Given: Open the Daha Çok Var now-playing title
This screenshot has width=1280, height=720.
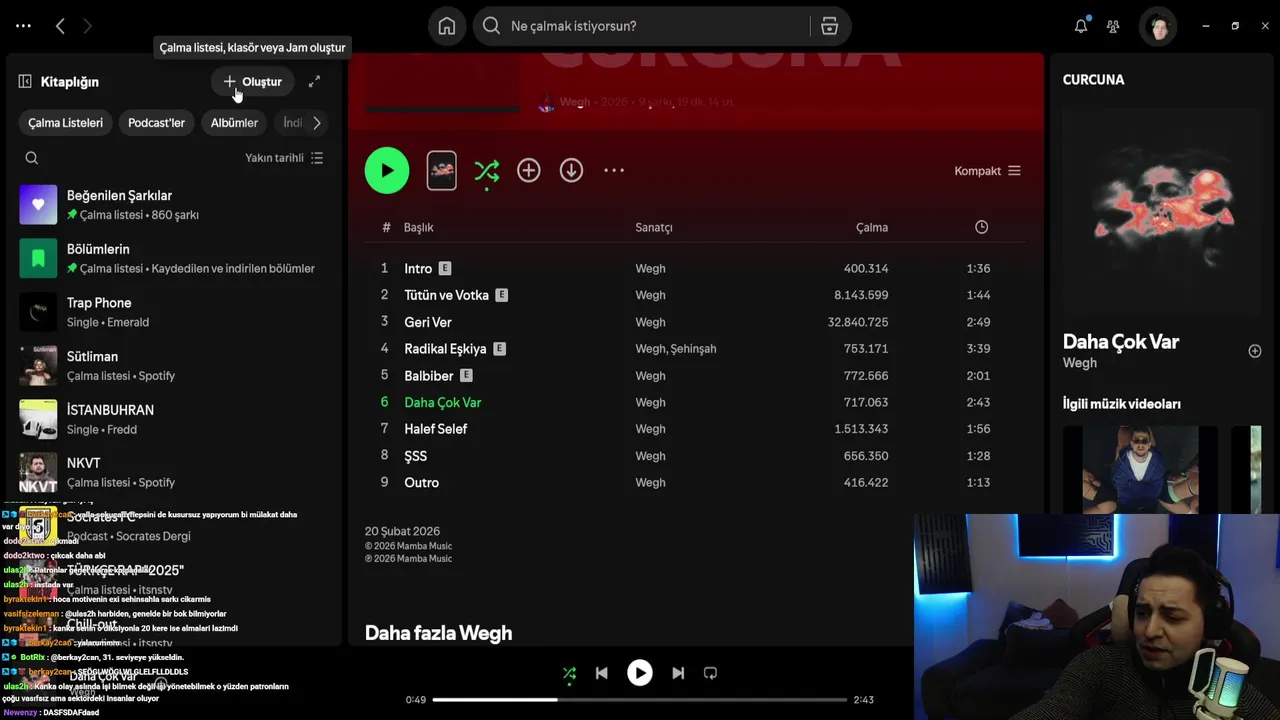Looking at the screenshot, I should (1120, 341).
